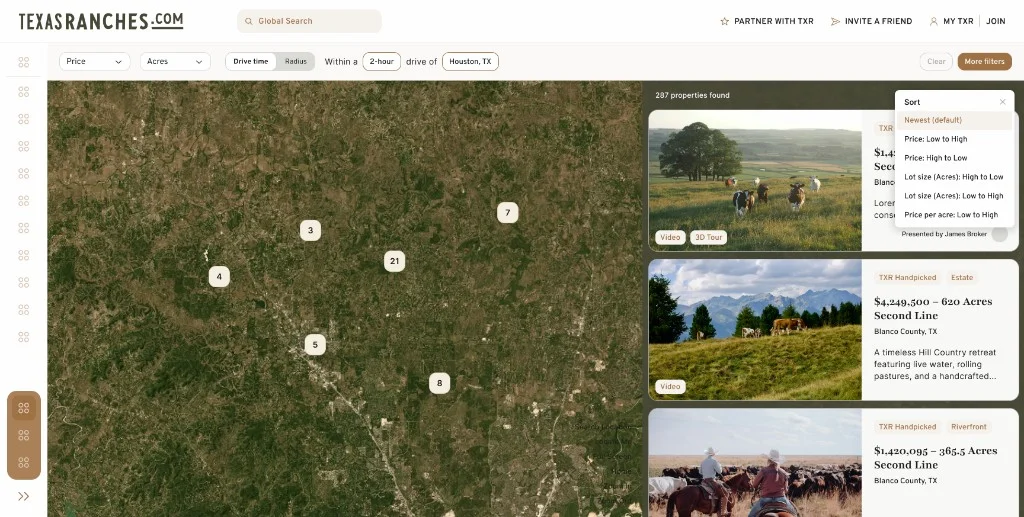Sort by Price: High to Low

954,158
